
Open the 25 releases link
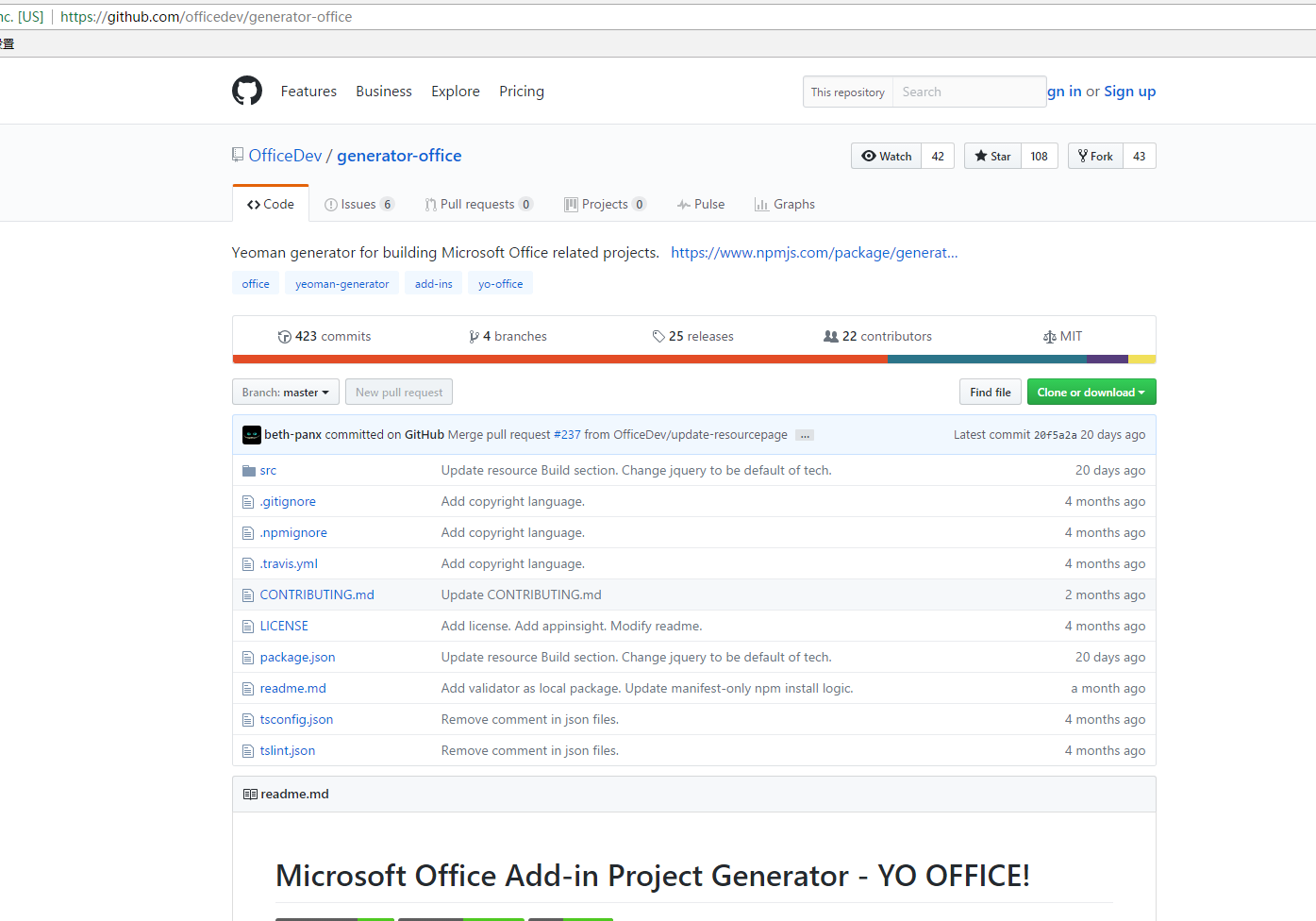(x=692, y=337)
